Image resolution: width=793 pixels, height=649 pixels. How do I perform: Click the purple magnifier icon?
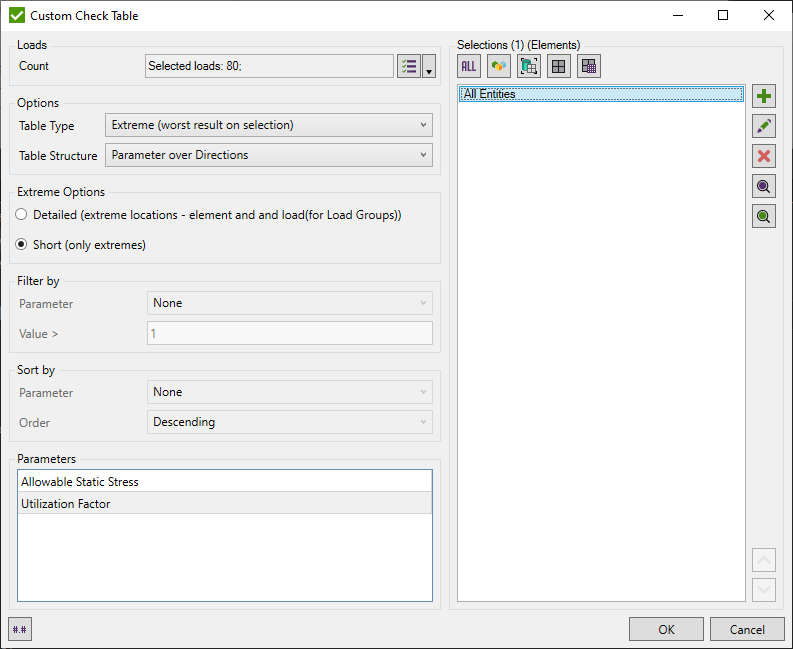click(764, 186)
